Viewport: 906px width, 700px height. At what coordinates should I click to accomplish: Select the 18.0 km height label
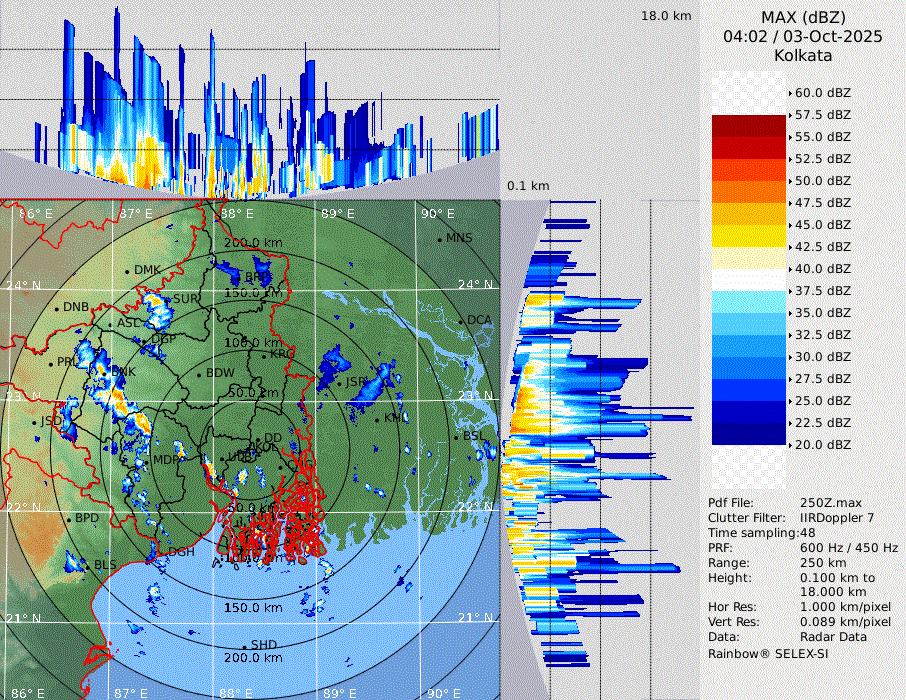666,16
